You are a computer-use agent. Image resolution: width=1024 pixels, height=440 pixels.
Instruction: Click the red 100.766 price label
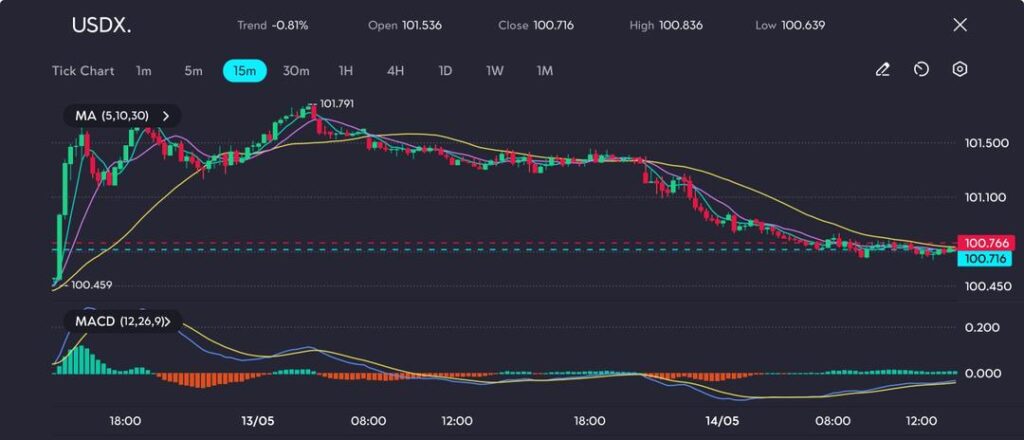click(985, 242)
